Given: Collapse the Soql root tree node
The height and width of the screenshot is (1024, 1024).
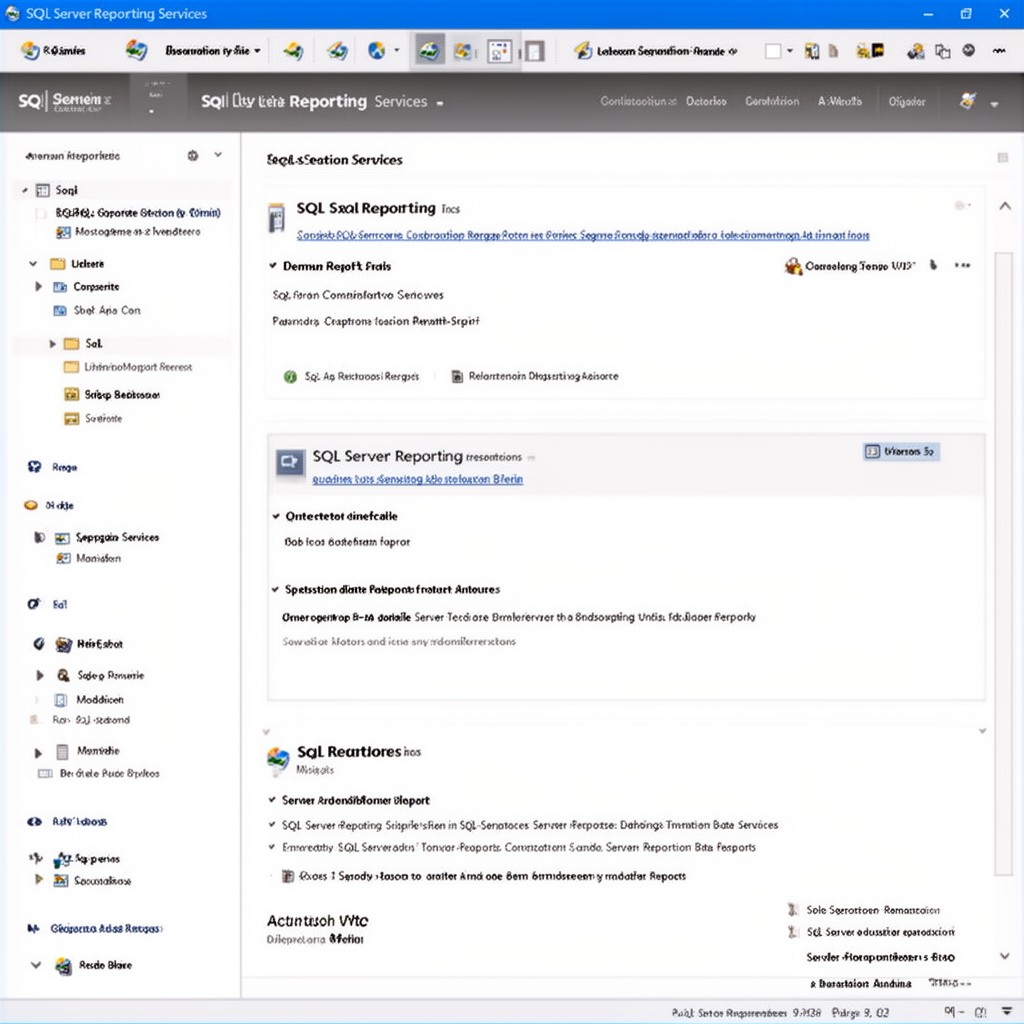Looking at the screenshot, I should (x=25, y=190).
